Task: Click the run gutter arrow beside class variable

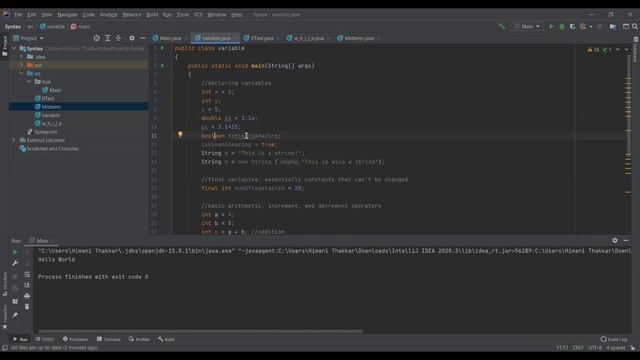Action: 162,48
